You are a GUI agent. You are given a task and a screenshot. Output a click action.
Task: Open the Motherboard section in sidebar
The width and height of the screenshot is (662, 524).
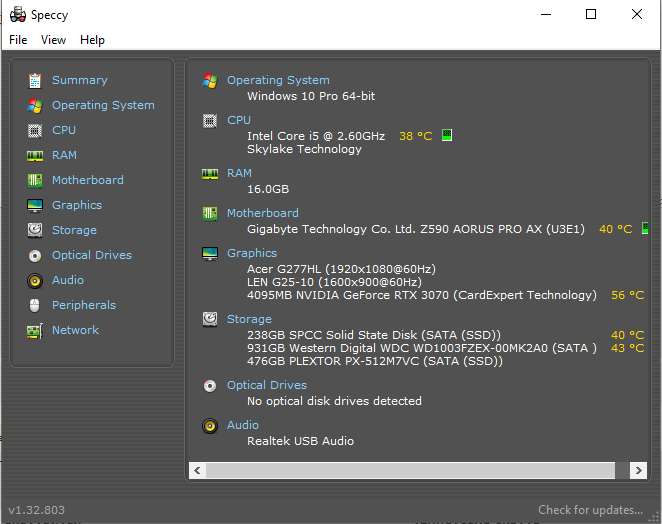click(x=88, y=180)
